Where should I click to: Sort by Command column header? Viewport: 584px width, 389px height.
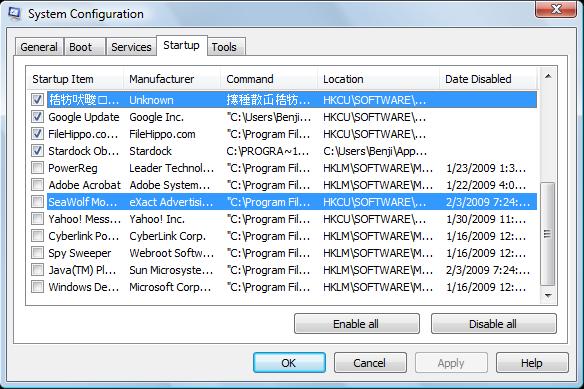pyautogui.click(x=269, y=79)
